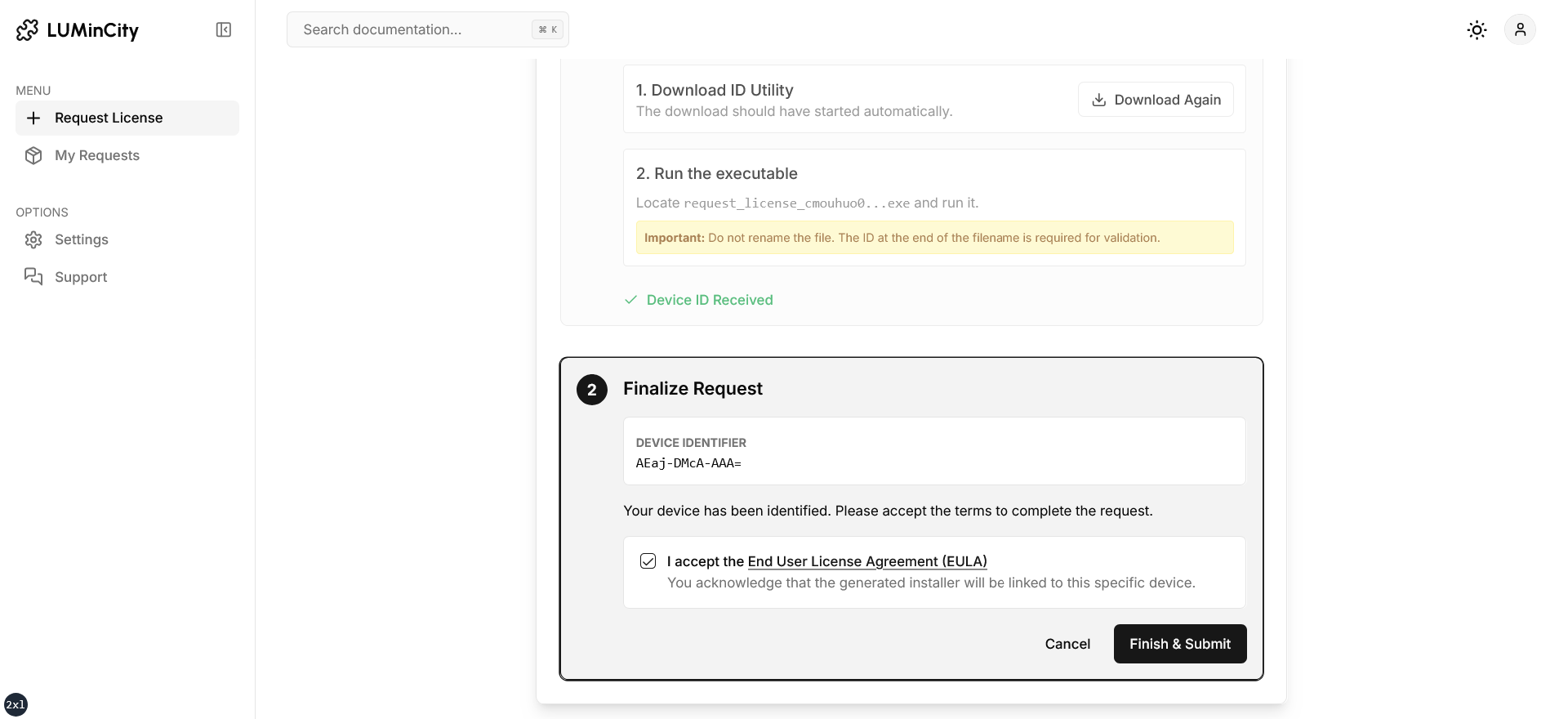Open Settings from Options
The height and width of the screenshot is (719, 1568).
click(127, 240)
